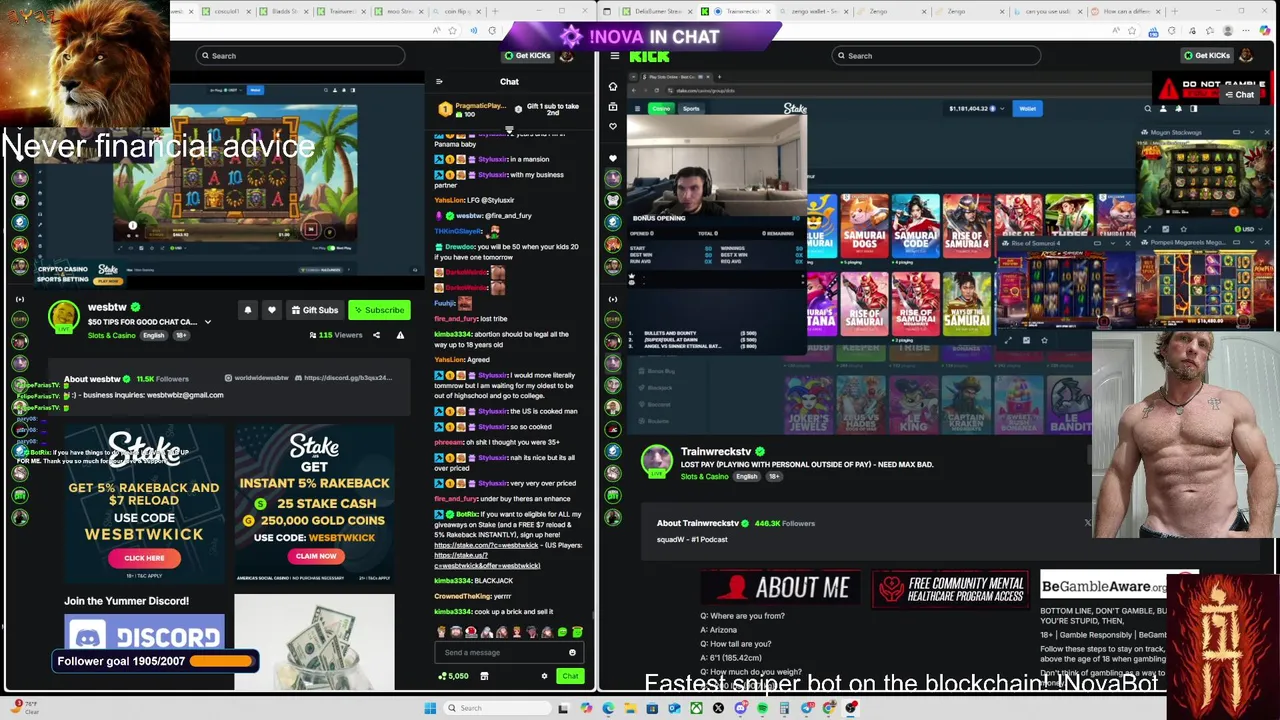This screenshot has width=1280, height=720.
Task: Click Get KICKs button in right window
Action: tap(1206, 56)
